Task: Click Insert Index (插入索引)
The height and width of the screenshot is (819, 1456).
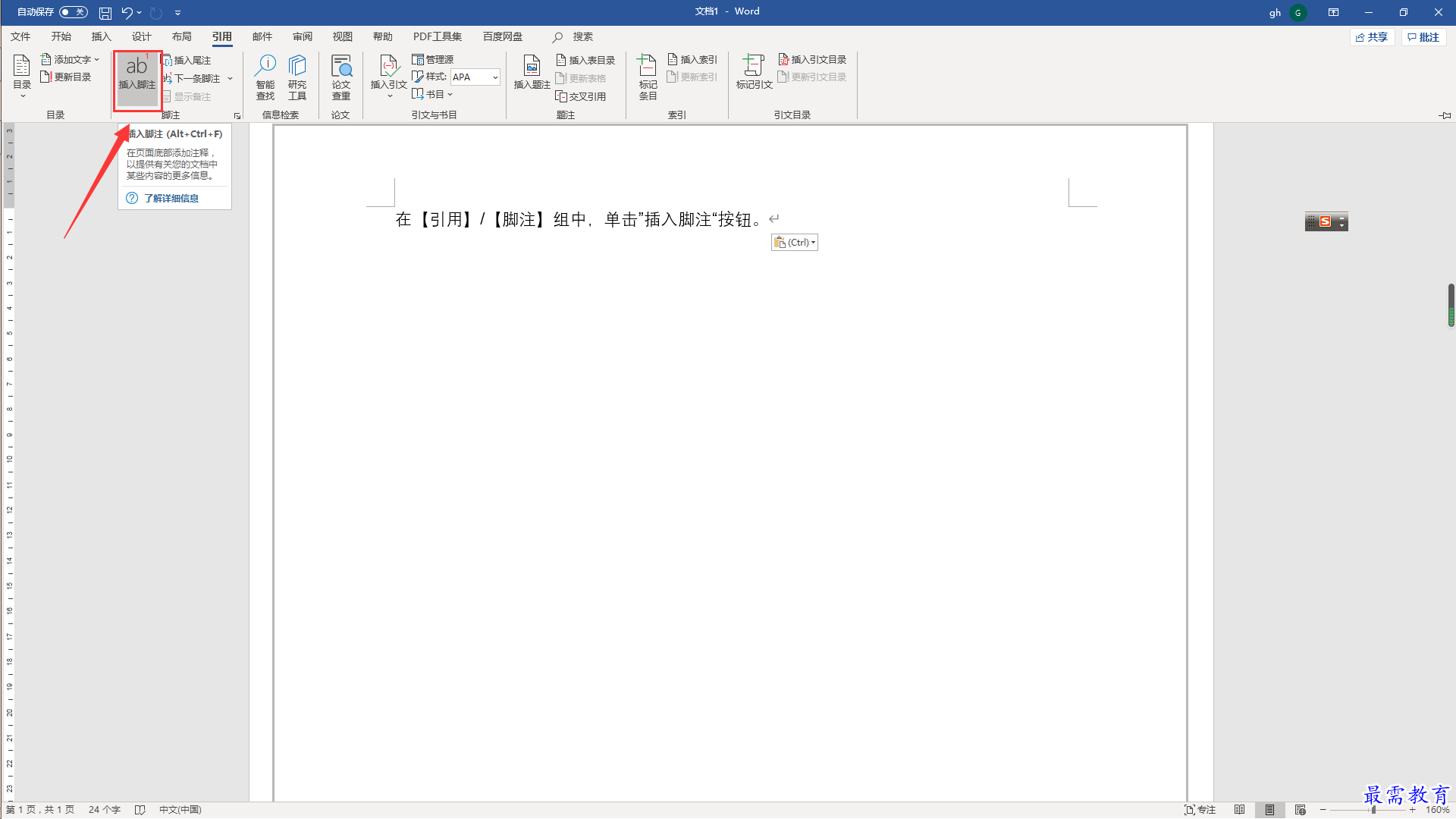Action: (x=692, y=59)
